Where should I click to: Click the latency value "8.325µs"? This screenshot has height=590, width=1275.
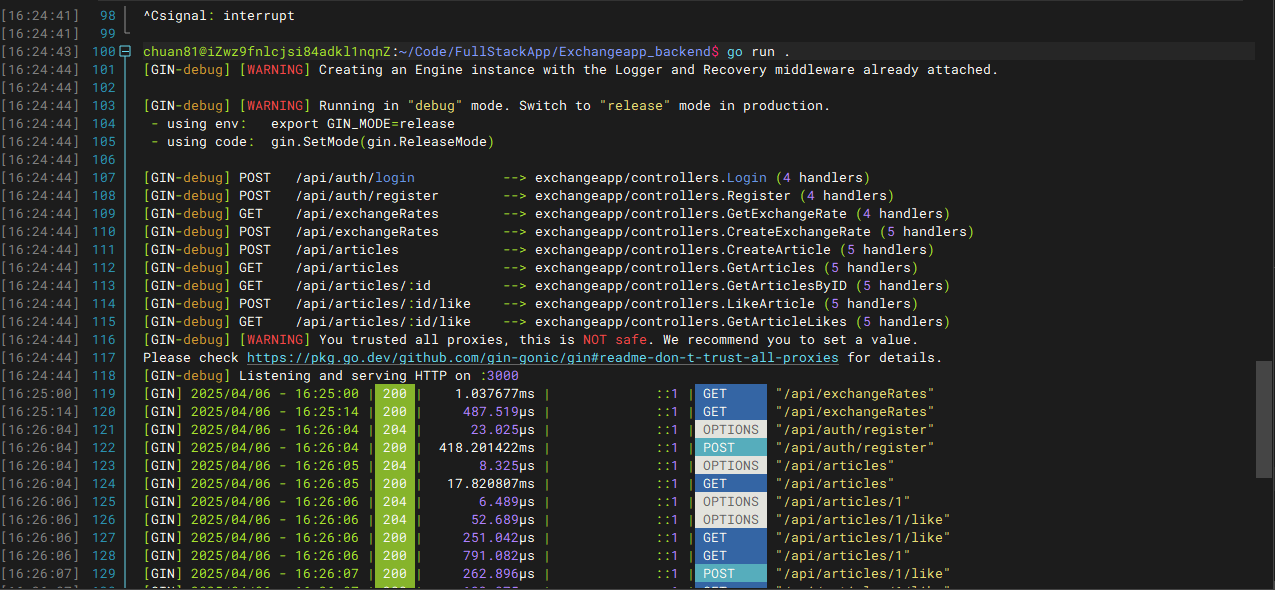(x=507, y=466)
